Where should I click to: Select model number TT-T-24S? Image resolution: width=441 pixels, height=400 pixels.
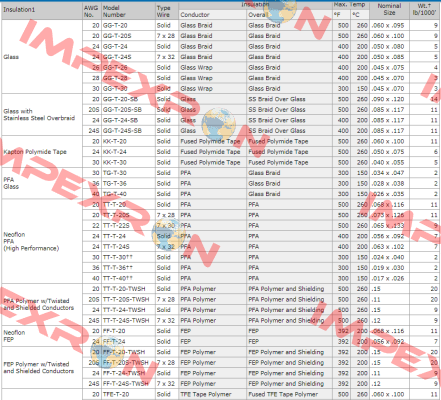click(116, 247)
